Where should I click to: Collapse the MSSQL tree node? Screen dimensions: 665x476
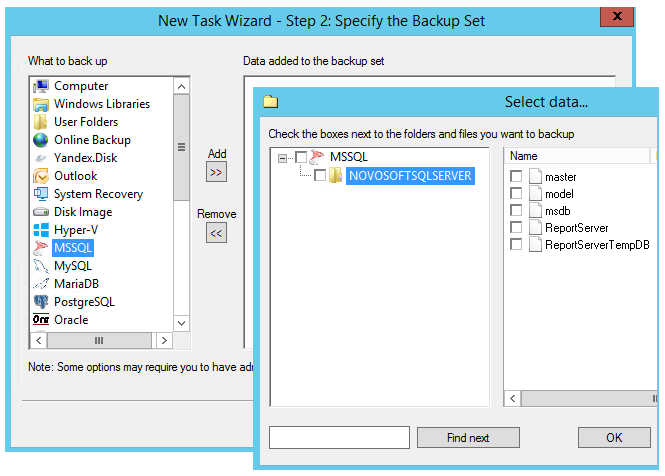point(284,157)
